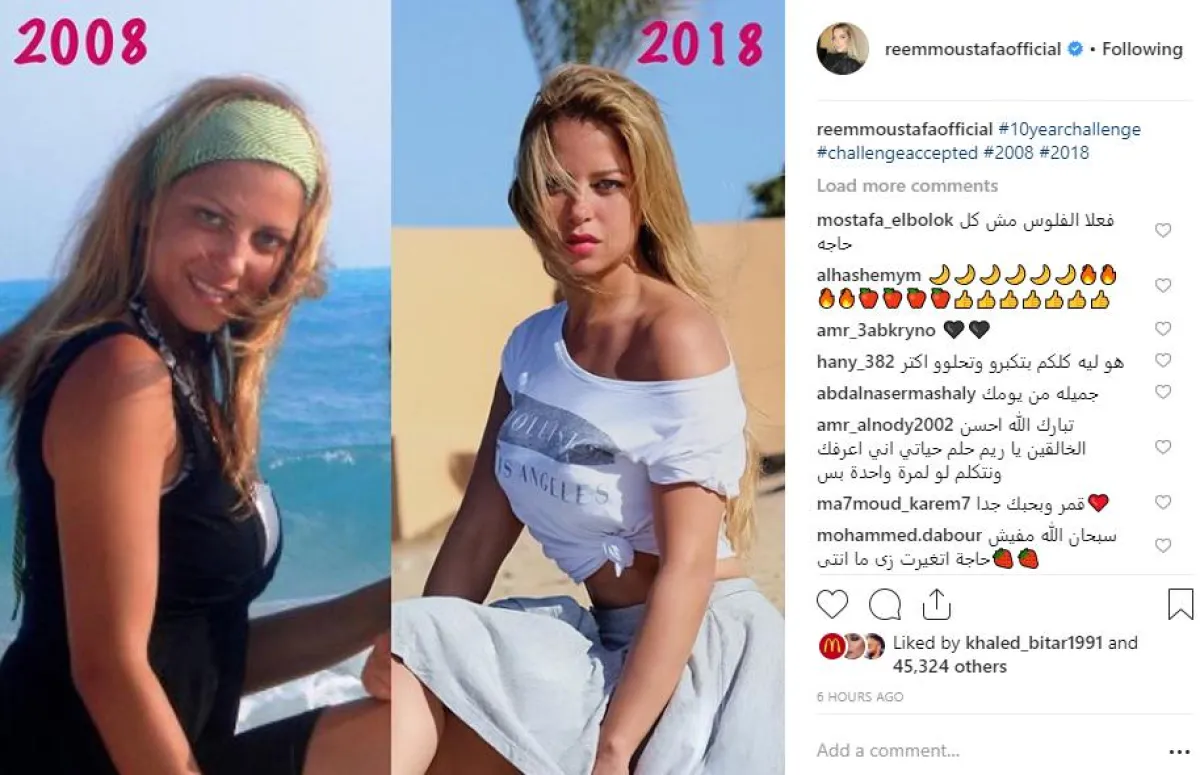The width and height of the screenshot is (1200, 775).
Task: Like alhashemym's emoji comment
Action: coord(1163,286)
